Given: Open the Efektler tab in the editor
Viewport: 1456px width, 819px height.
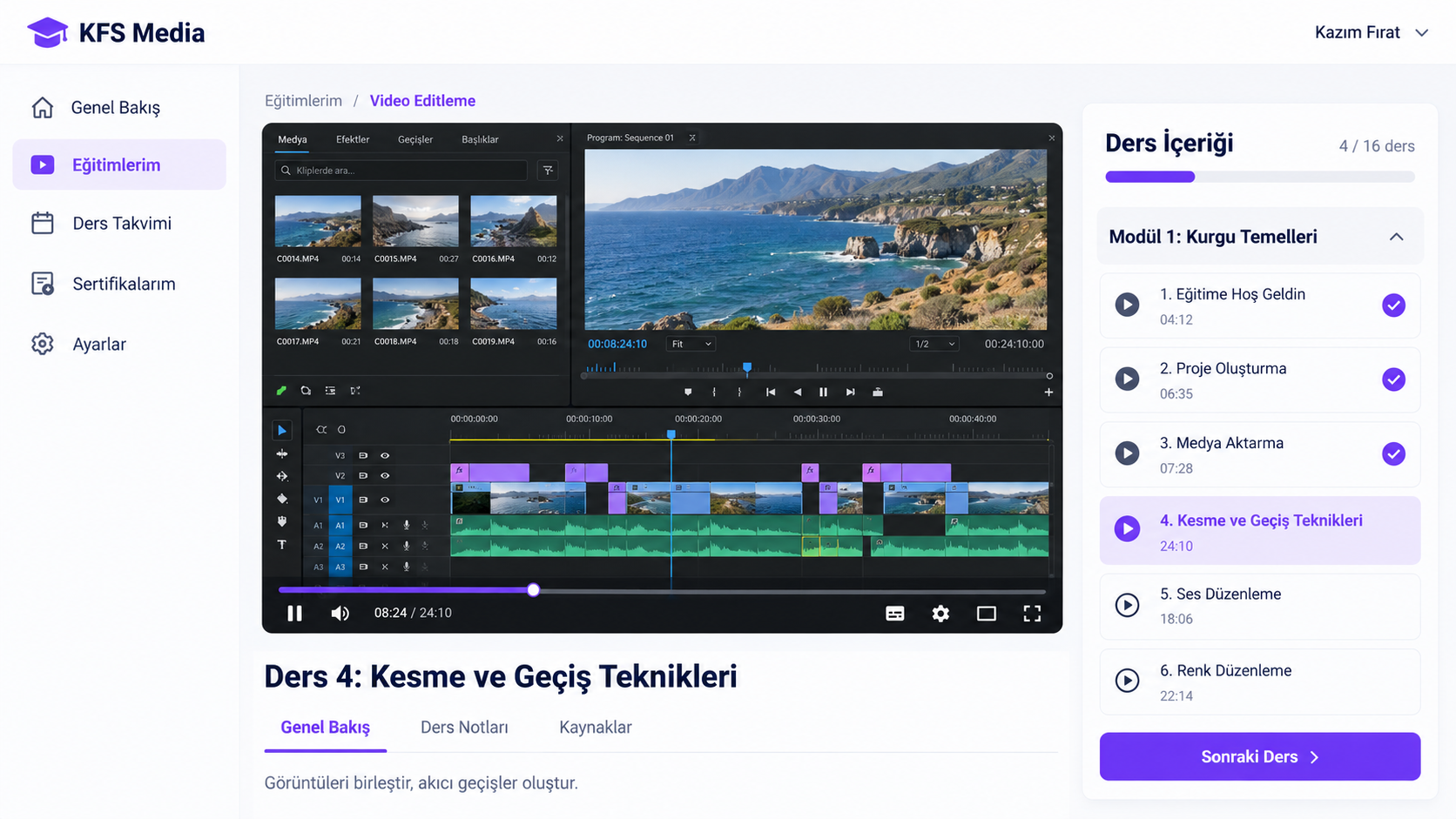Looking at the screenshot, I should (353, 139).
